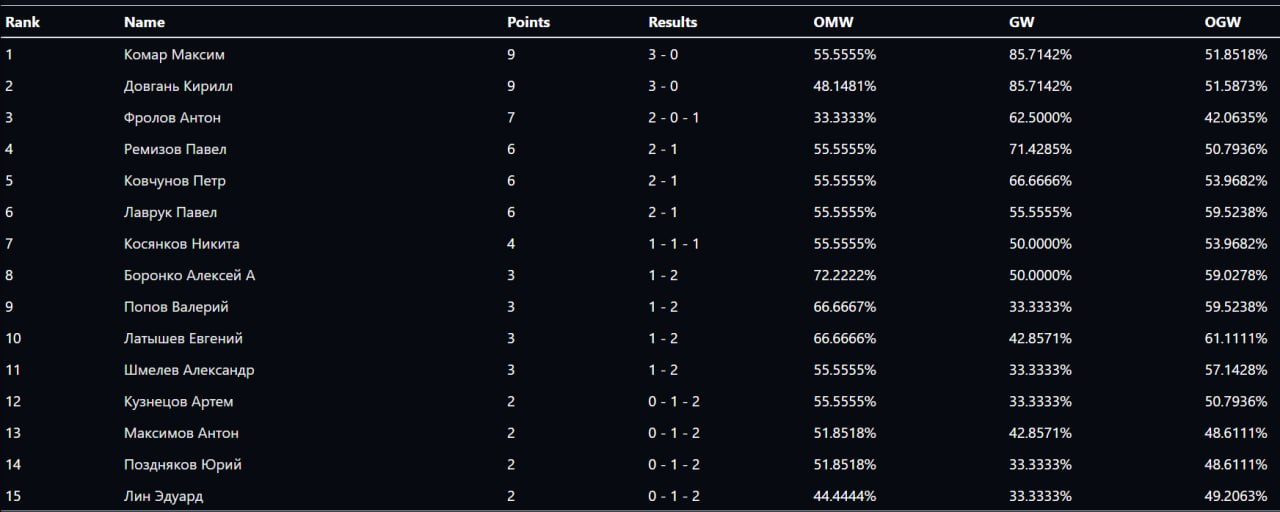Sort by the Name column header

144,22
